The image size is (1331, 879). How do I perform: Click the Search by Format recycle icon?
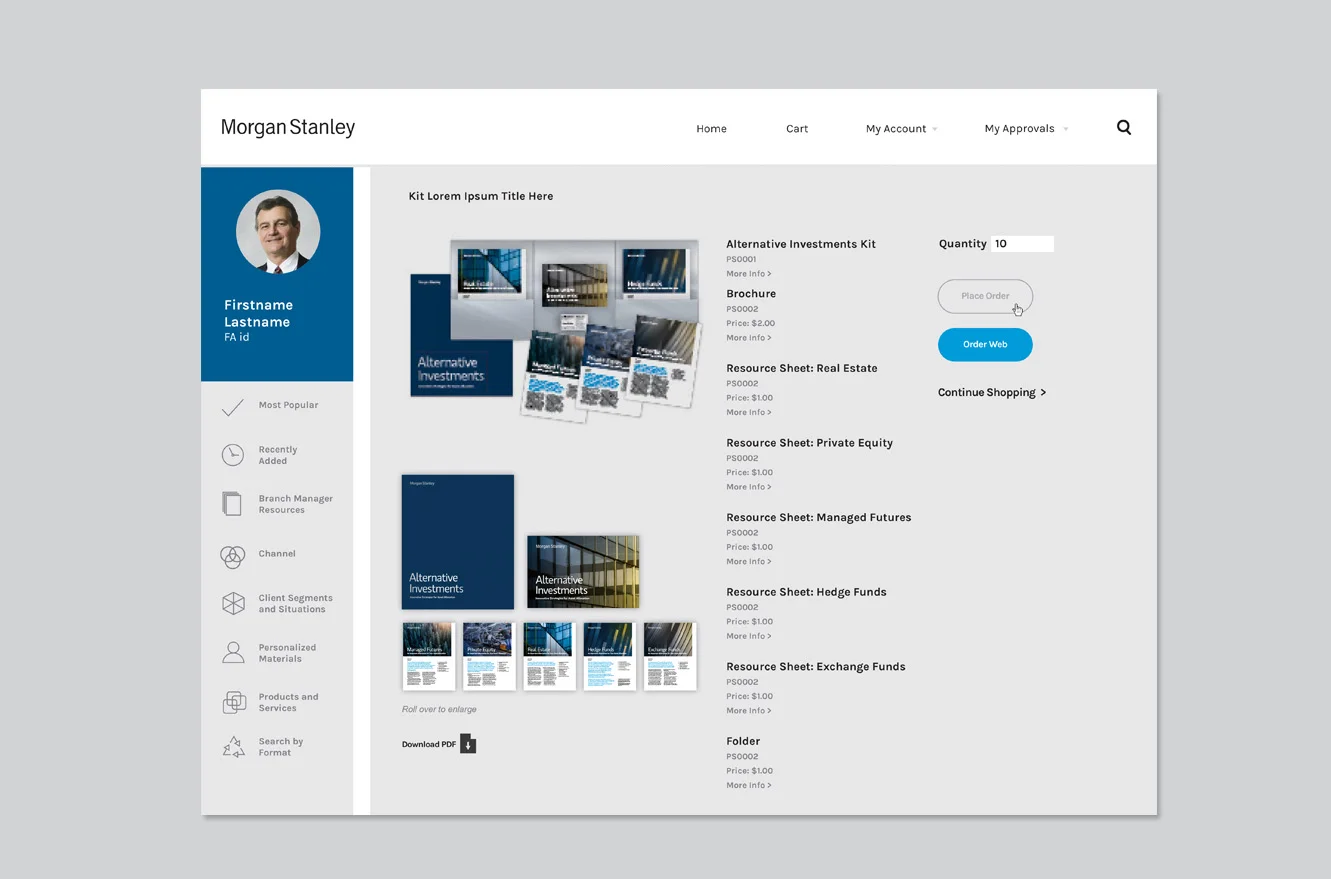(x=233, y=747)
